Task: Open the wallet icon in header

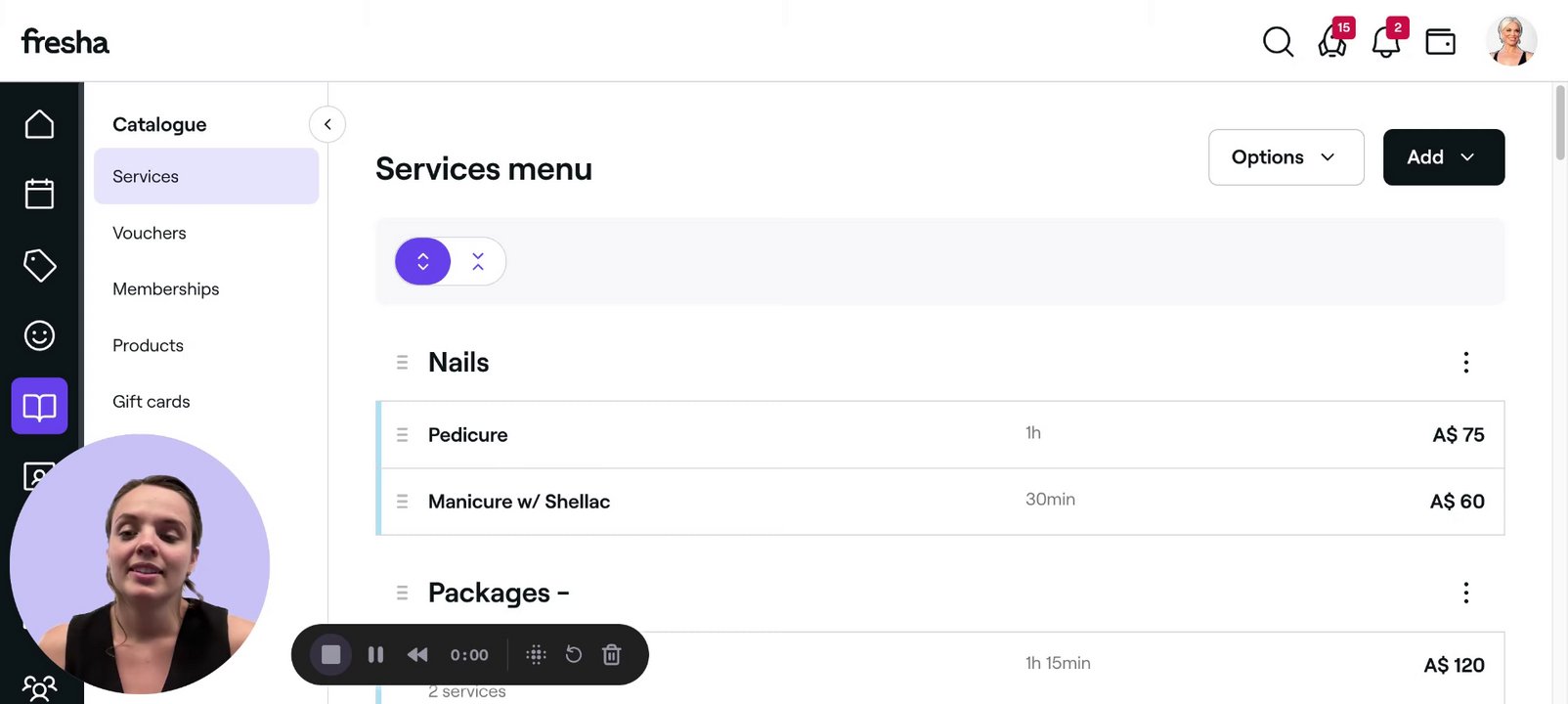Action: tap(1440, 42)
